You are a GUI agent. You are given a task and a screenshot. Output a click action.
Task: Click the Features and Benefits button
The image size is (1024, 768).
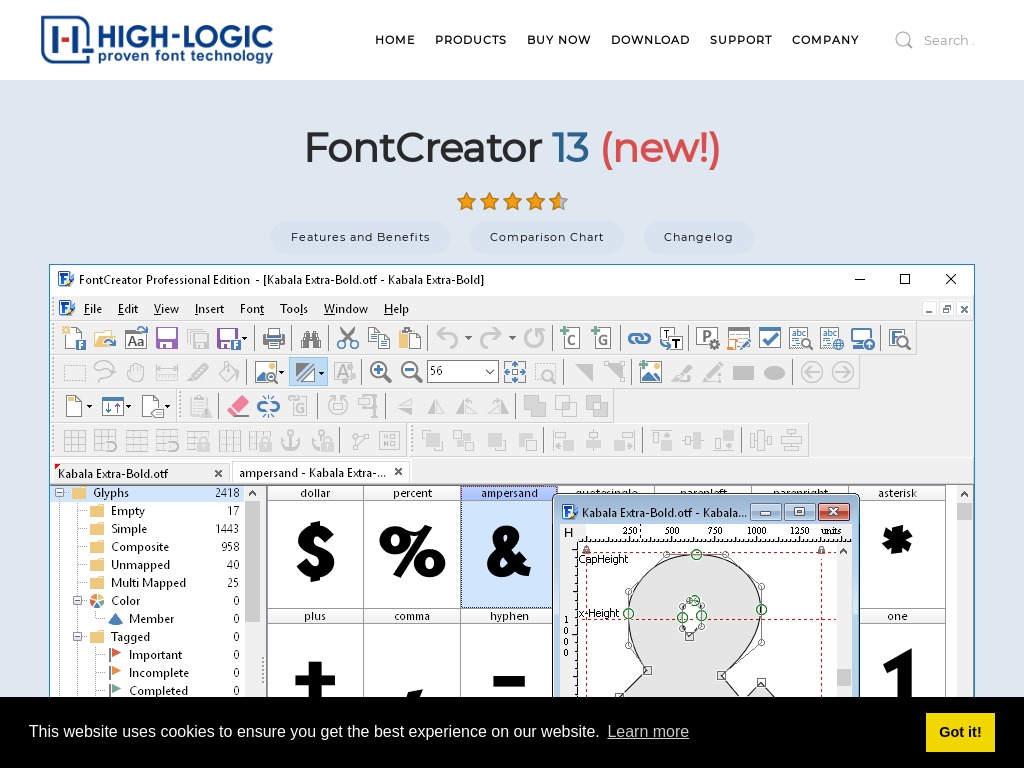pos(360,237)
